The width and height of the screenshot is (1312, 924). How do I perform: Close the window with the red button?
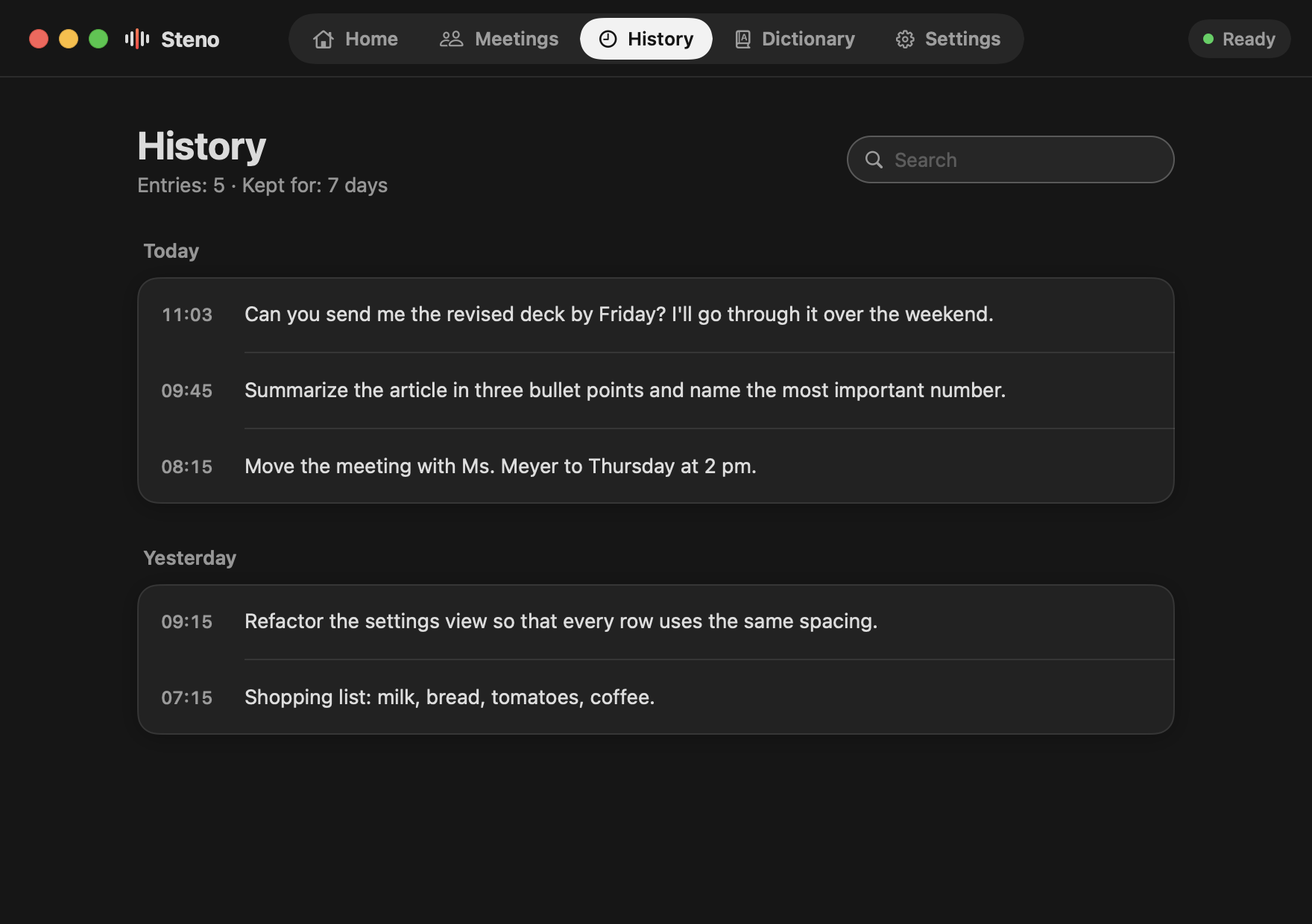39,39
